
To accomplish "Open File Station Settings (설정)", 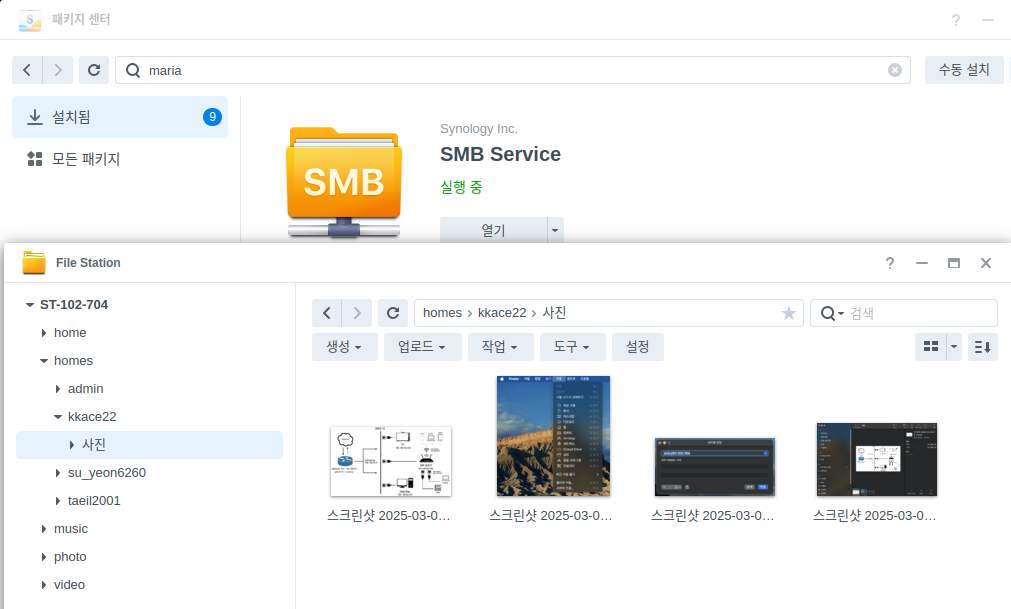I will tap(638, 347).
